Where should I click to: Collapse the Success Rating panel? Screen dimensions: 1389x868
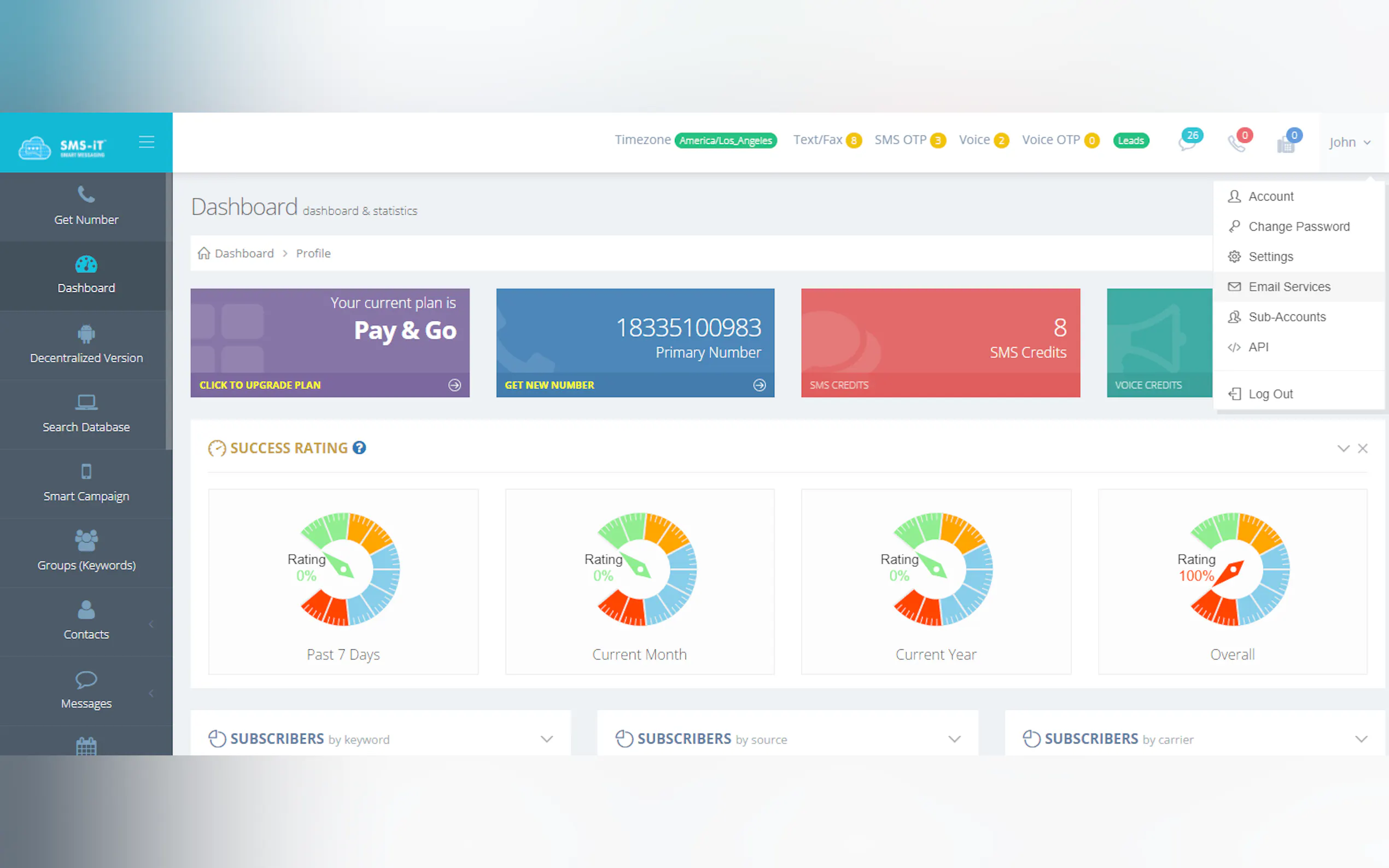point(1343,448)
